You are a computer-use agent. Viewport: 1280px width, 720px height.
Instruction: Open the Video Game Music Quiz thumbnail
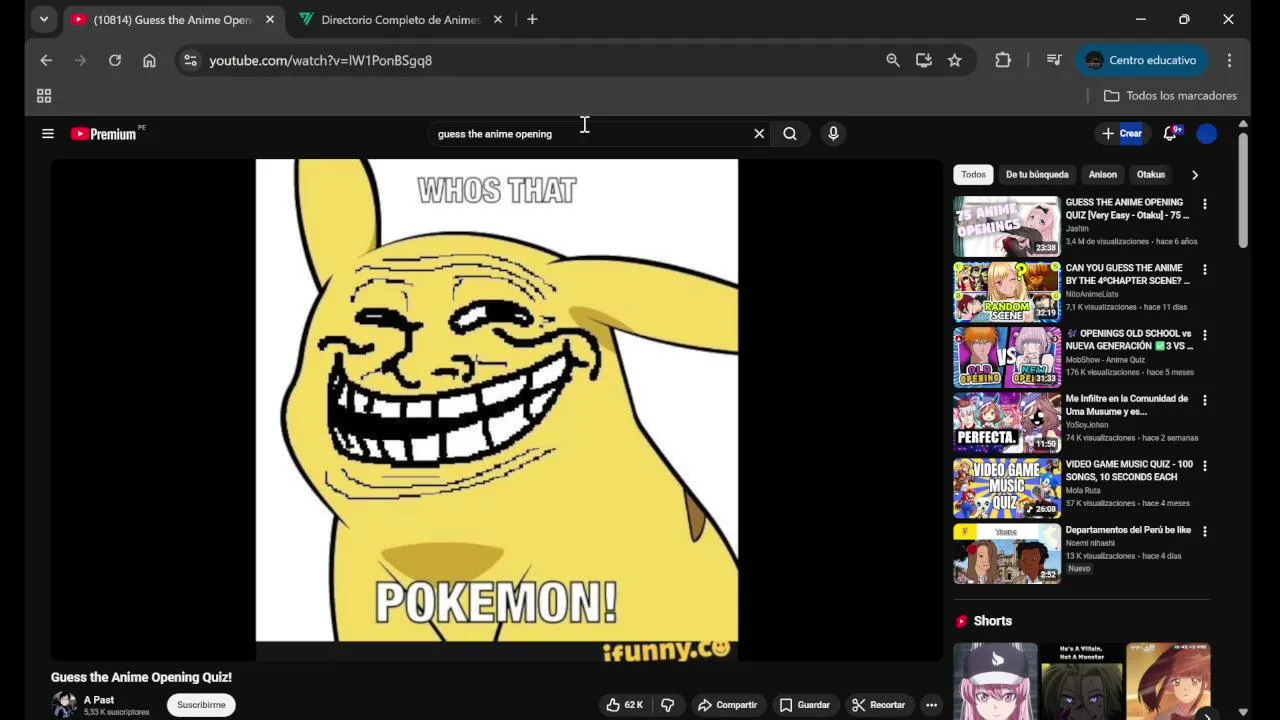click(1007, 488)
